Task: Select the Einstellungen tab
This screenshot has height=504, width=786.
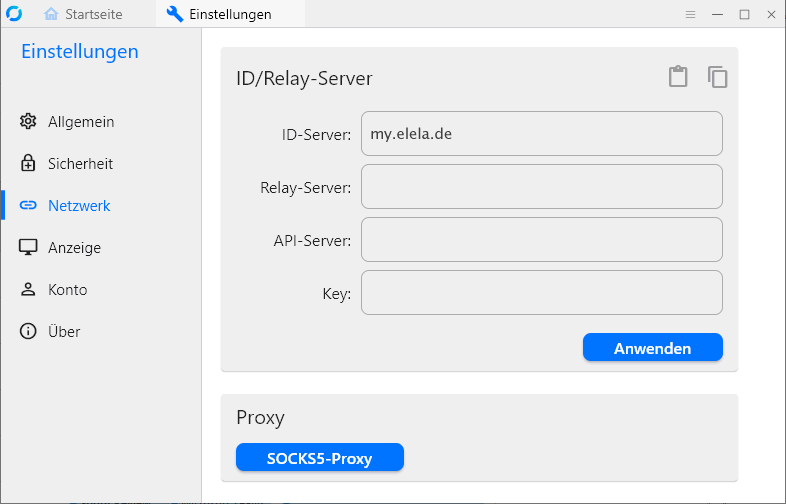Action: [219, 14]
